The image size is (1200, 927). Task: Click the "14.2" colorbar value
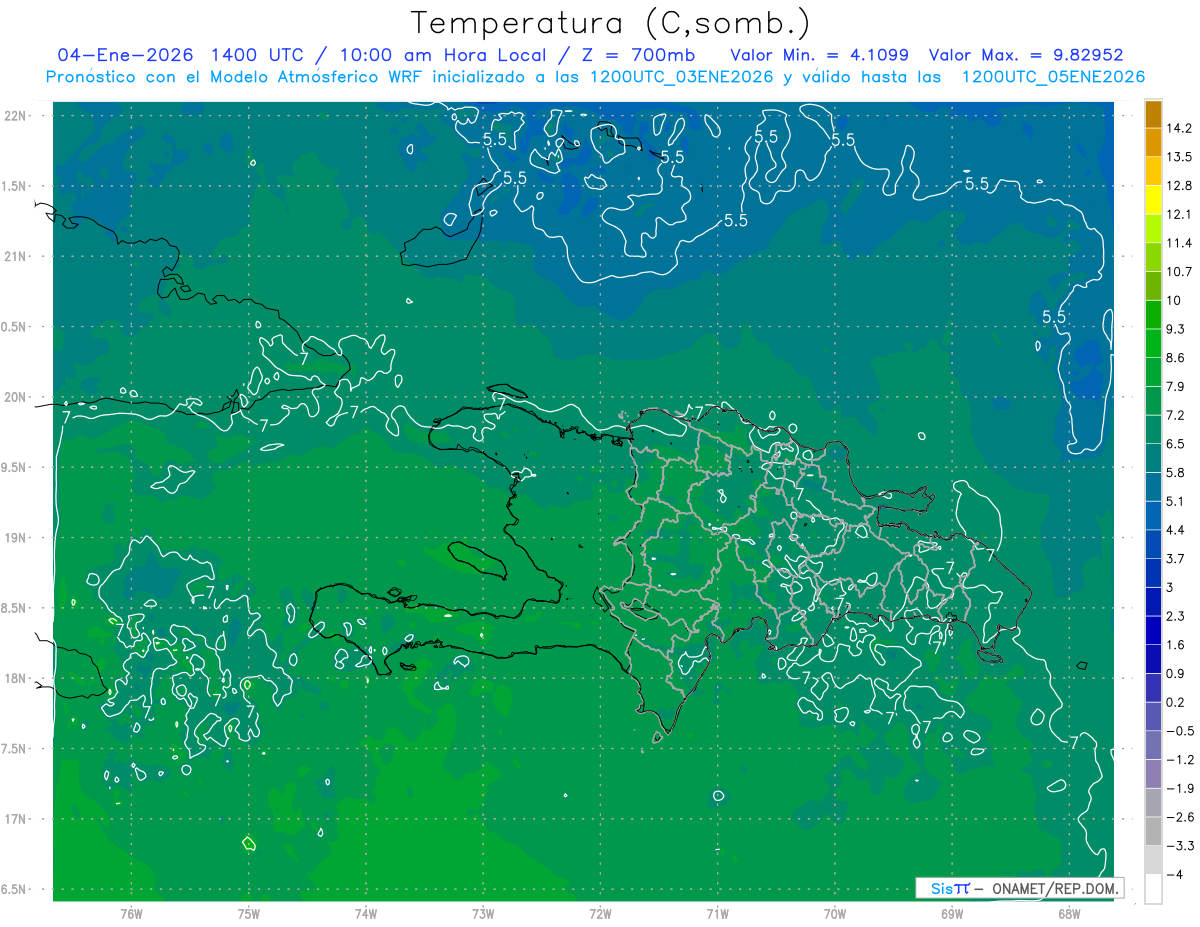coord(1180,129)
